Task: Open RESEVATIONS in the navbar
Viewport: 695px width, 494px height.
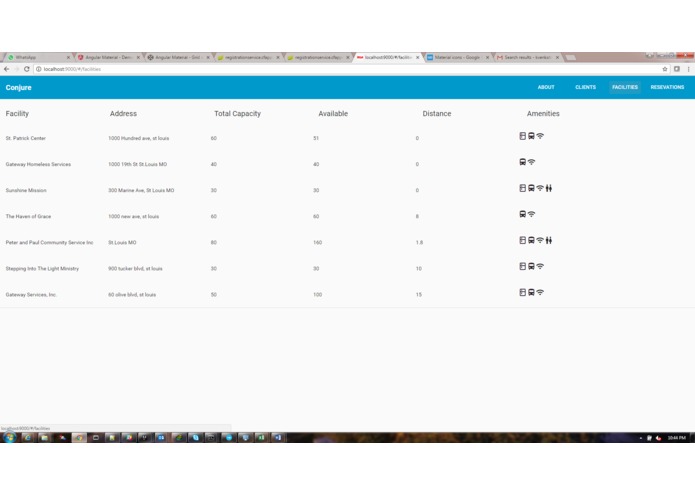Action: (667, 87)
